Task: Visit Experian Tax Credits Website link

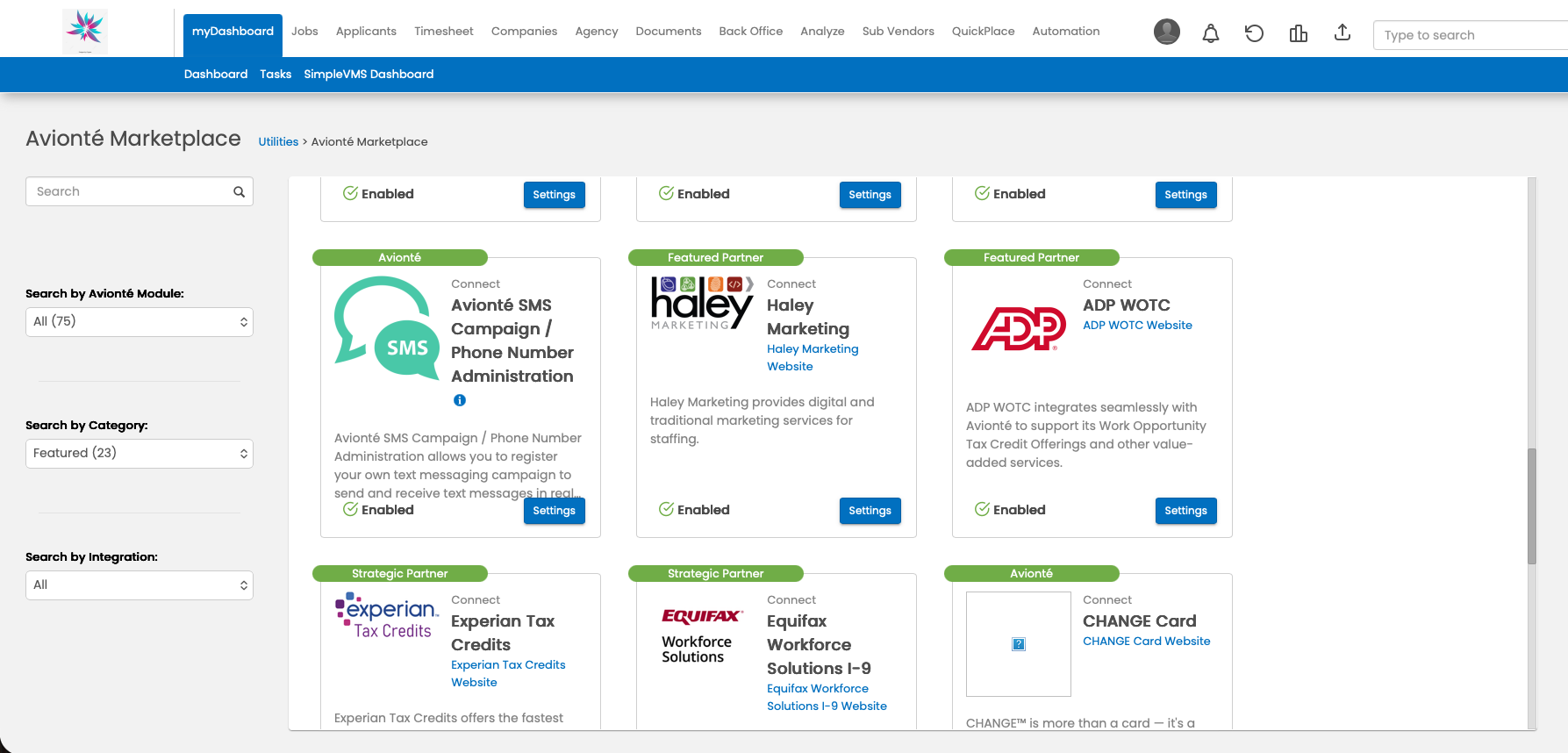Action: coord(508,674)
